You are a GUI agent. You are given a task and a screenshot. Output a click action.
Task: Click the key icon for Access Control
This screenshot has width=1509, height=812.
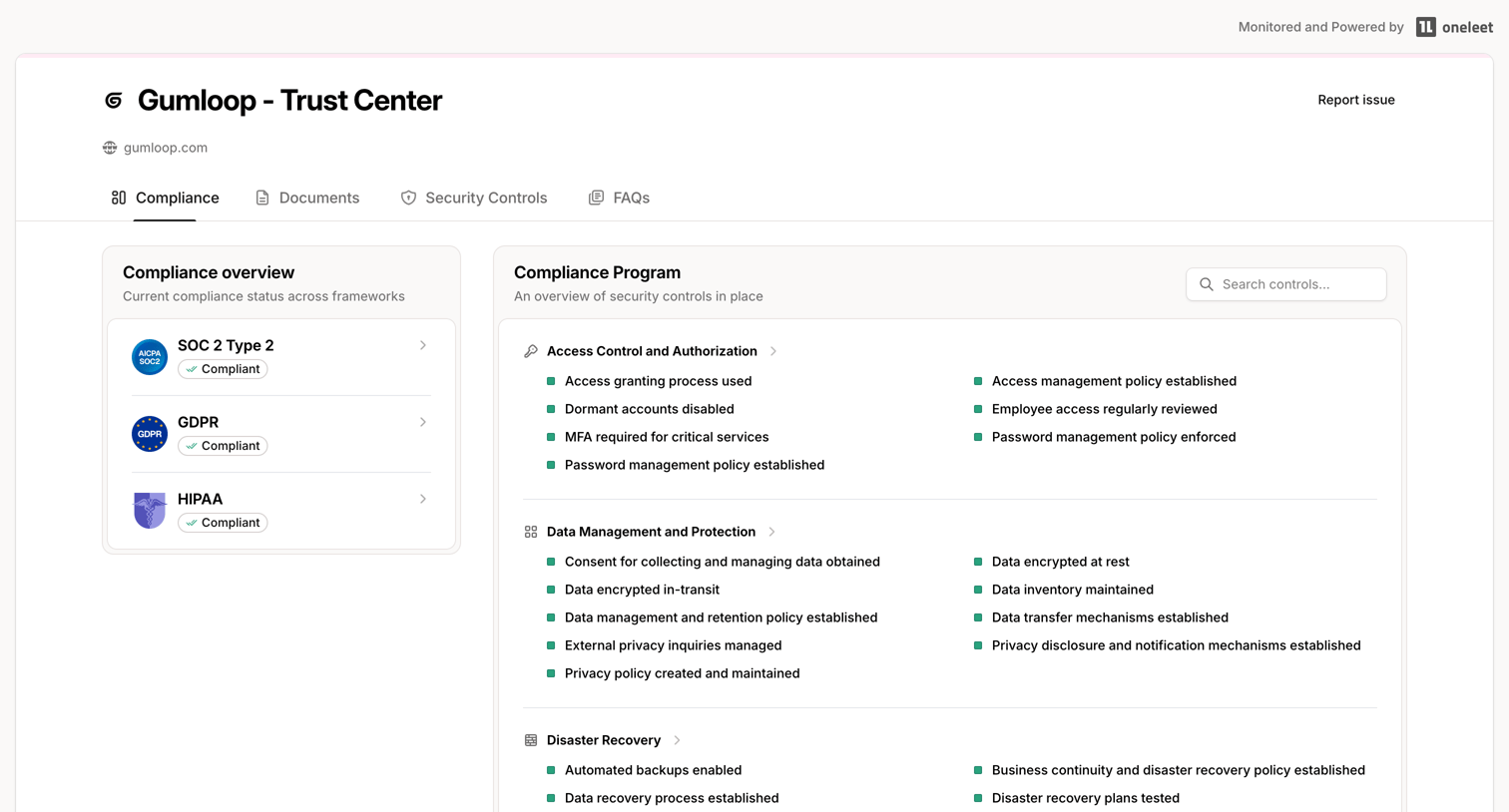point(531,351)
